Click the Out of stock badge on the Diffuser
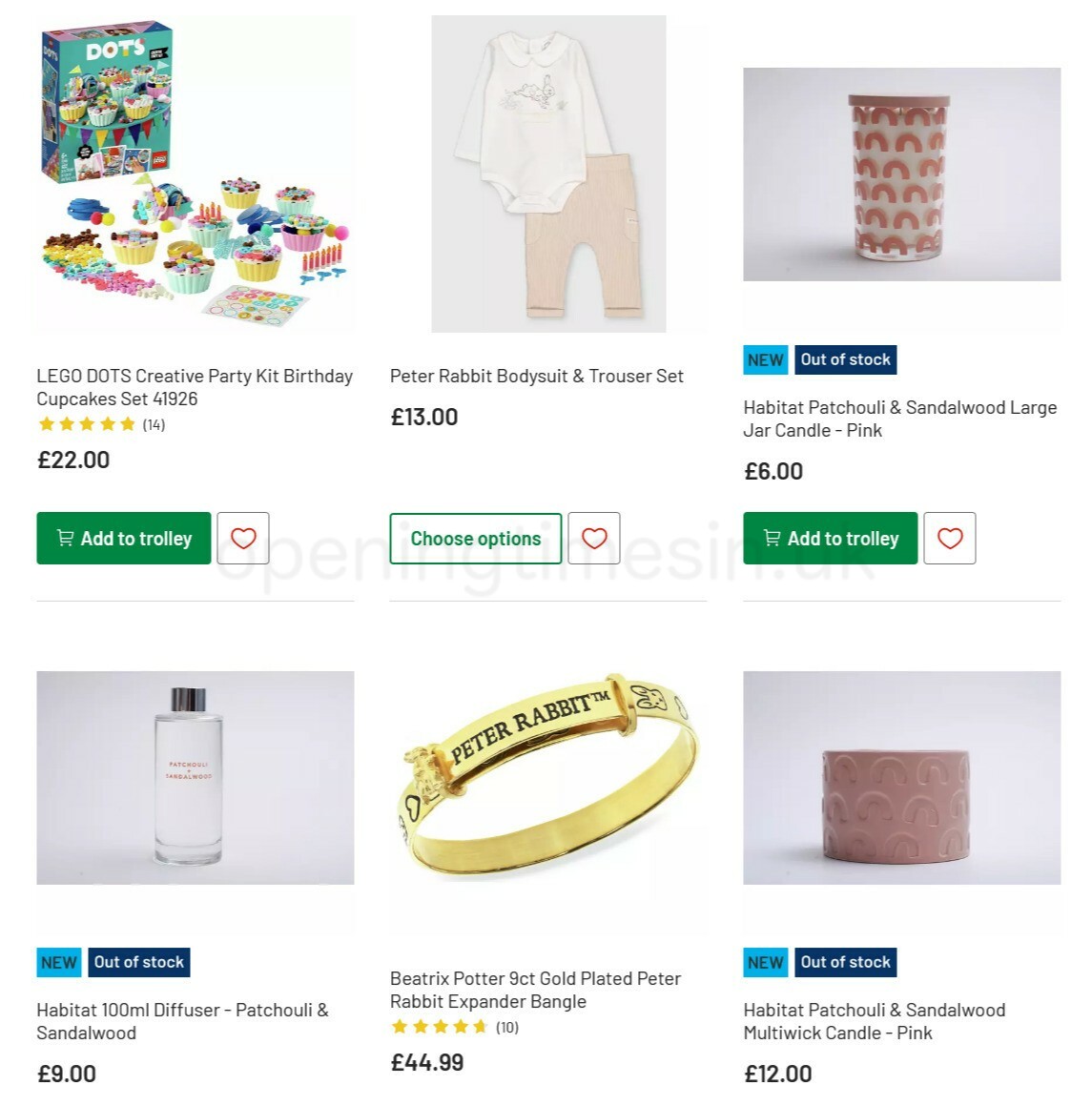 139,962
